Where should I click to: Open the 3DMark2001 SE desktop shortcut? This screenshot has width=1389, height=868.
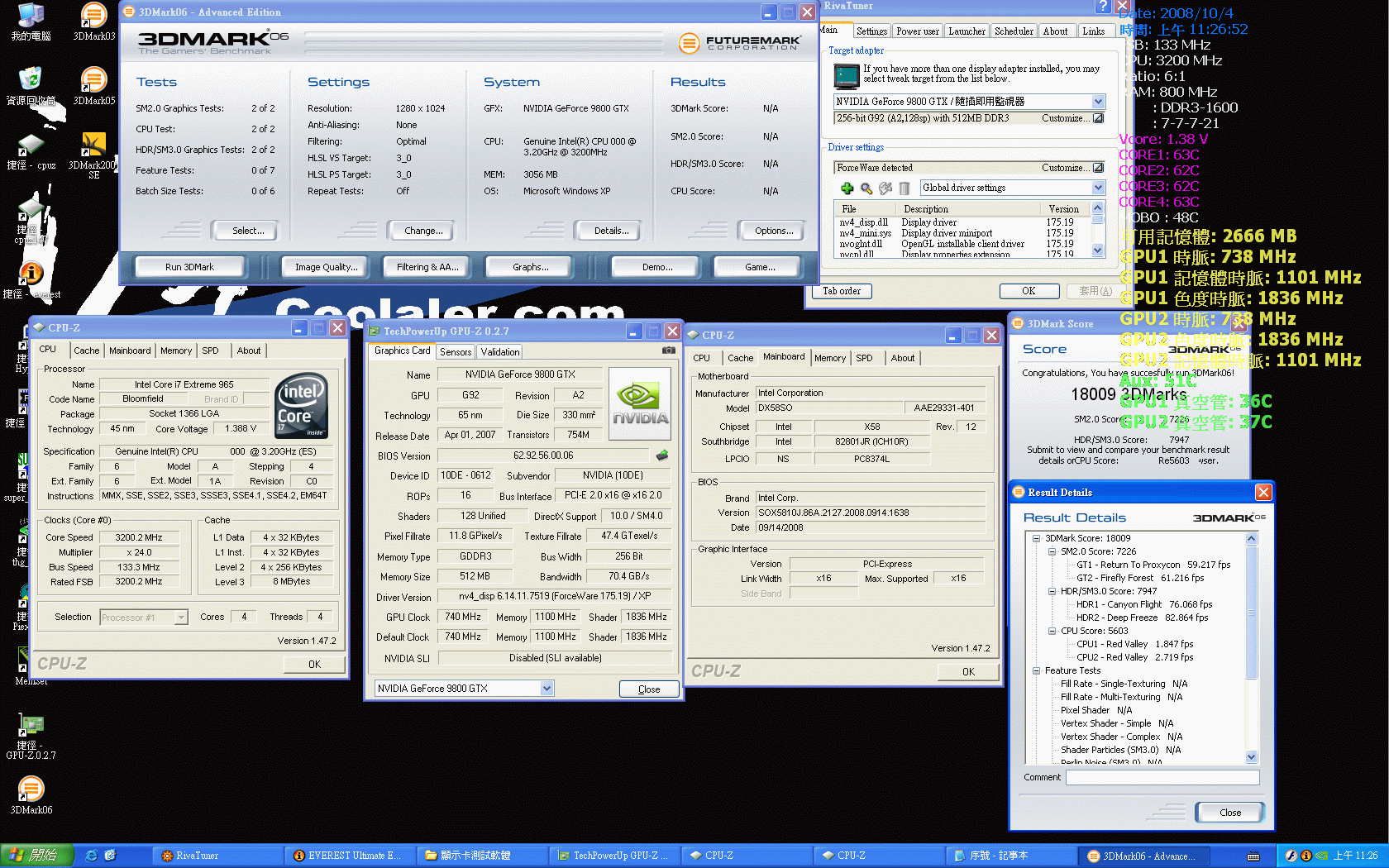[93, 155]
